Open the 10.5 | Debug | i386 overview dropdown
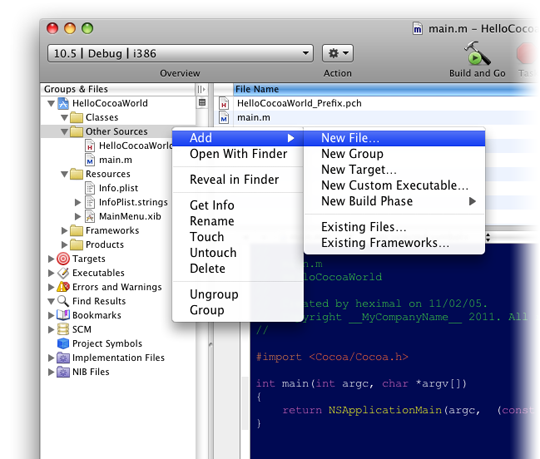The image size is (540, 459). 180,53
